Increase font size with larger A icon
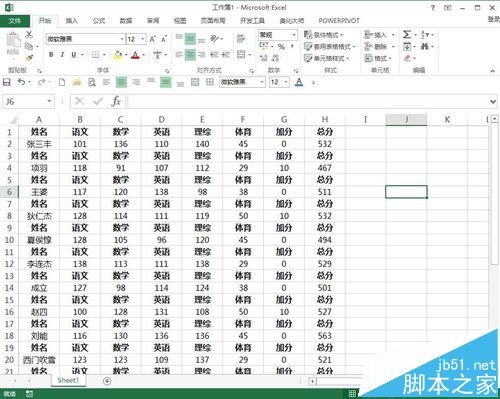 [x=152, y=39]
